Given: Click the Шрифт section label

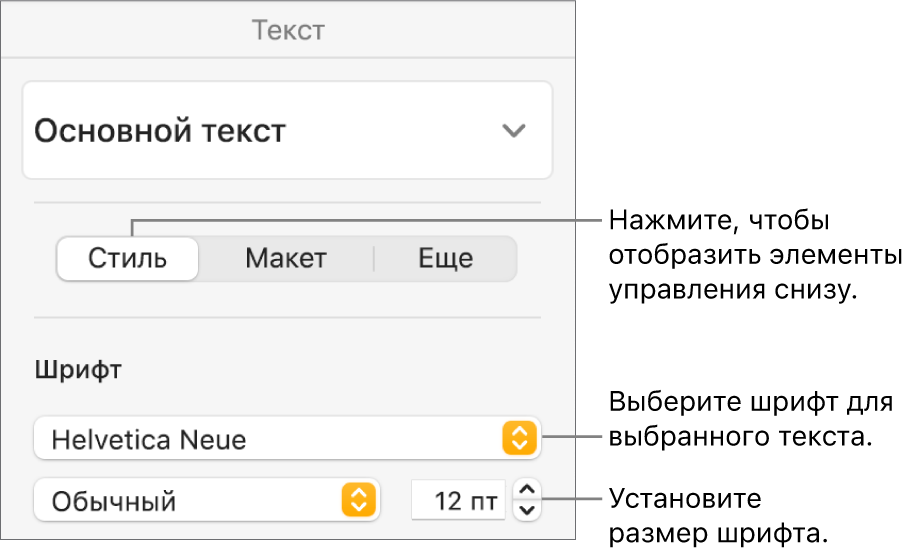Looking at the screenshot, I should pos(78,370).
